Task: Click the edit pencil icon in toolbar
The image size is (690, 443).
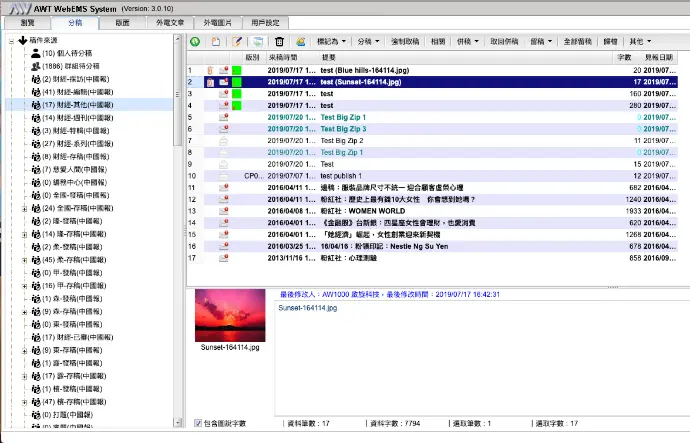Action: tap(237, 42)
